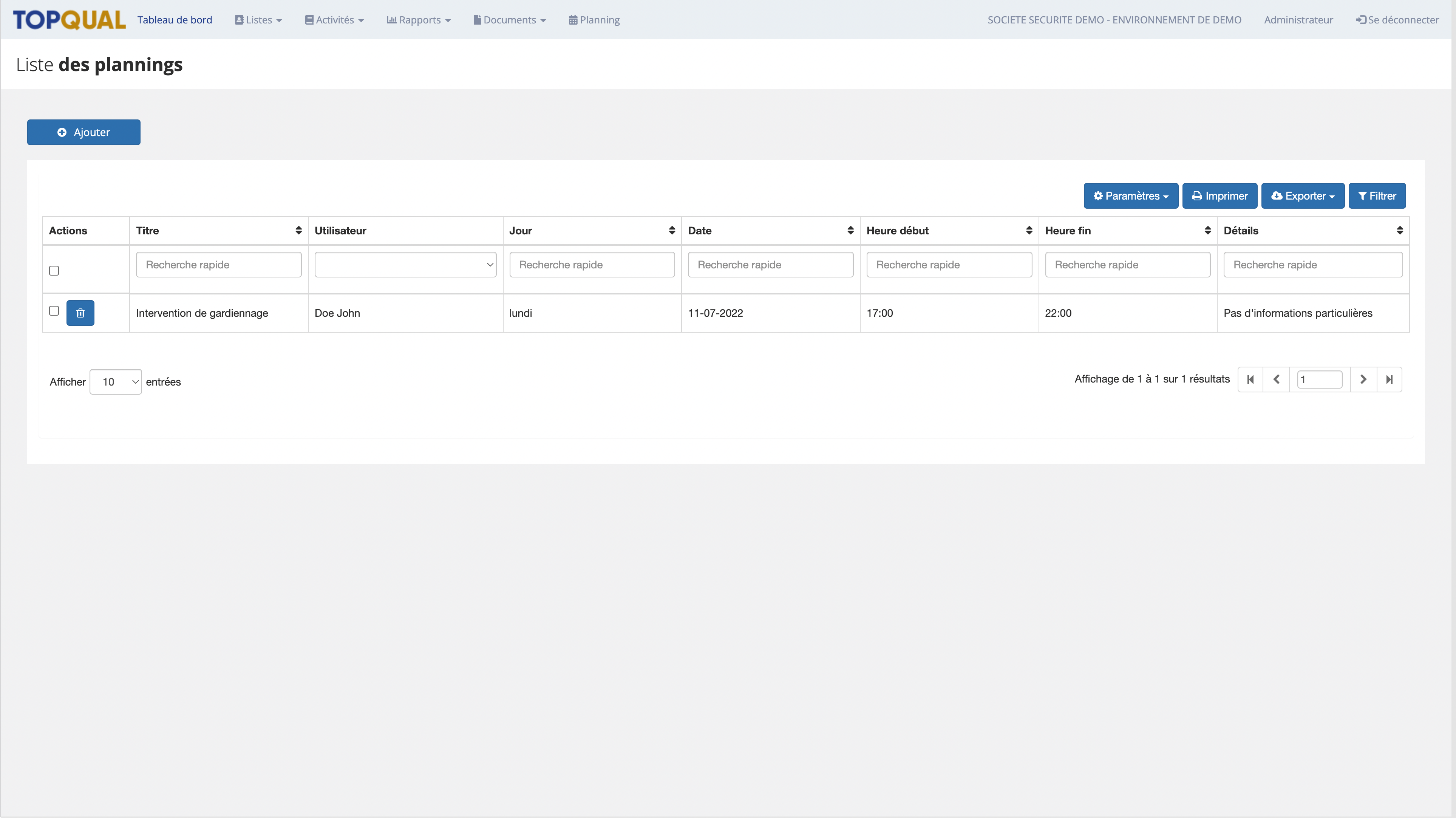
Task: Click the Se déconnecter link
Action: (1397, 20)
